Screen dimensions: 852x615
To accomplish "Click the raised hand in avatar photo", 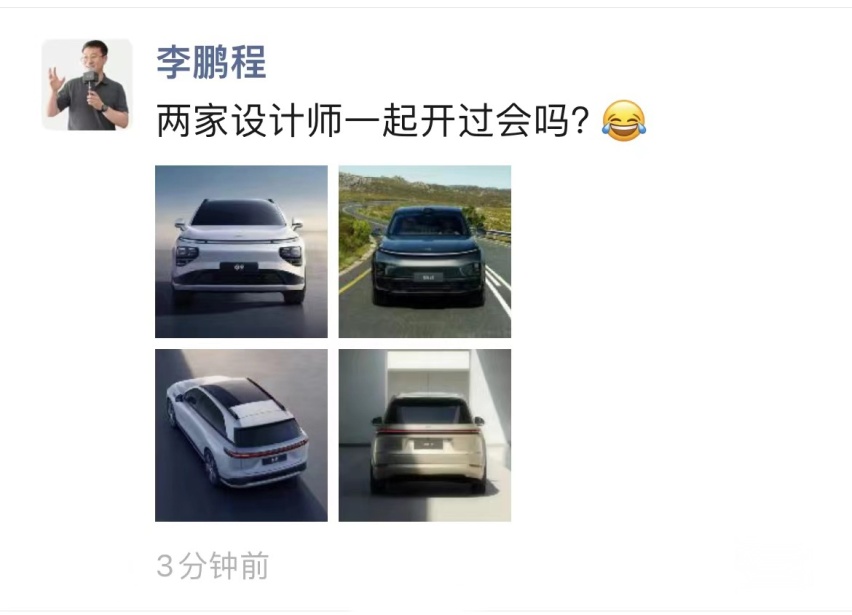I will tap(55, 79).
